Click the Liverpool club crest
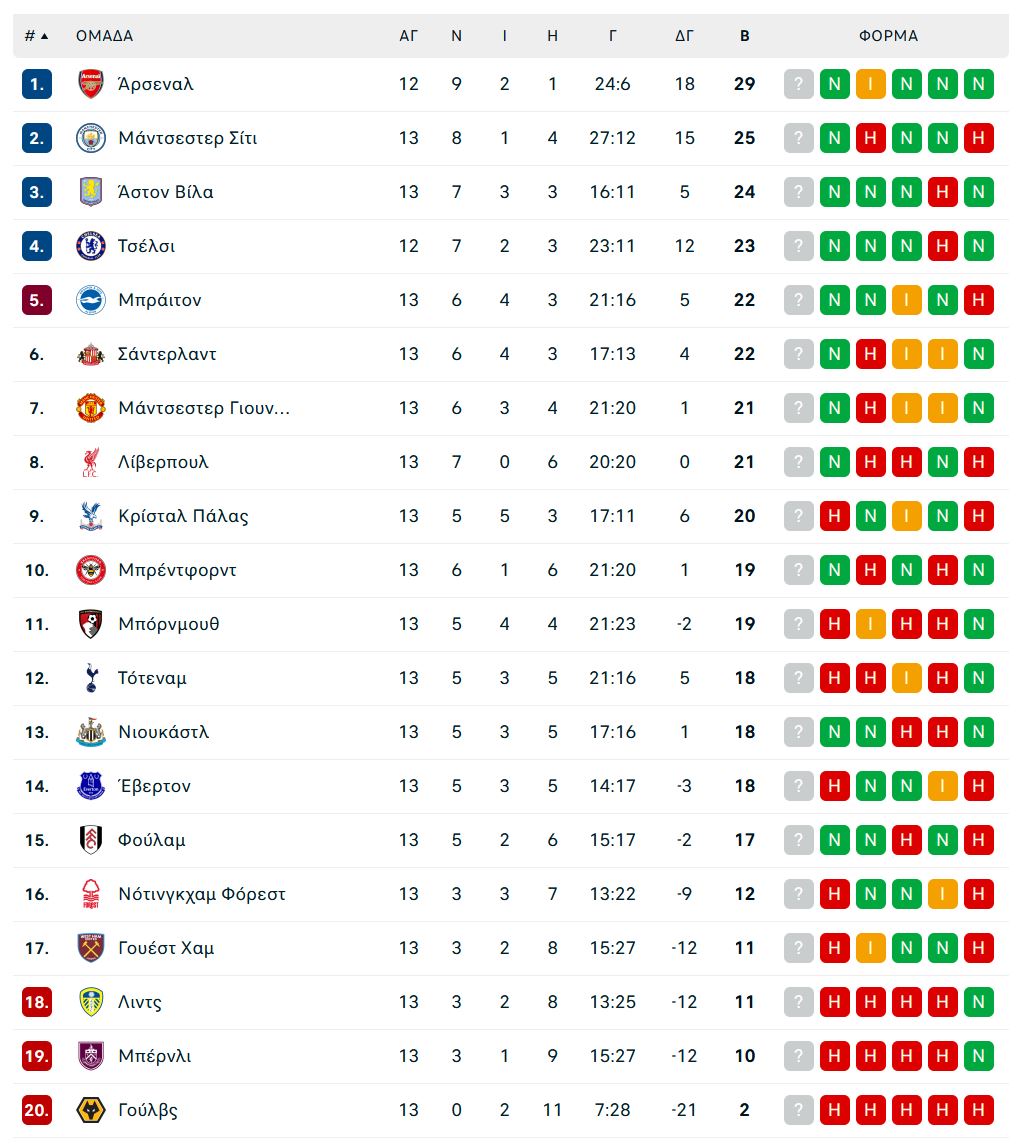 click(x=91, y=462)
